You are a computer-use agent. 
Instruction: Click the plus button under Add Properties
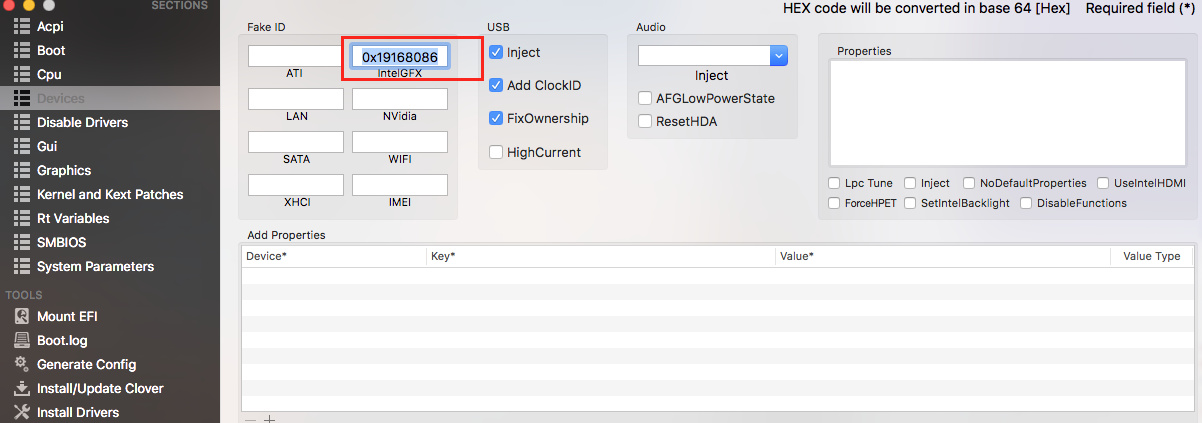coord(269,419)
